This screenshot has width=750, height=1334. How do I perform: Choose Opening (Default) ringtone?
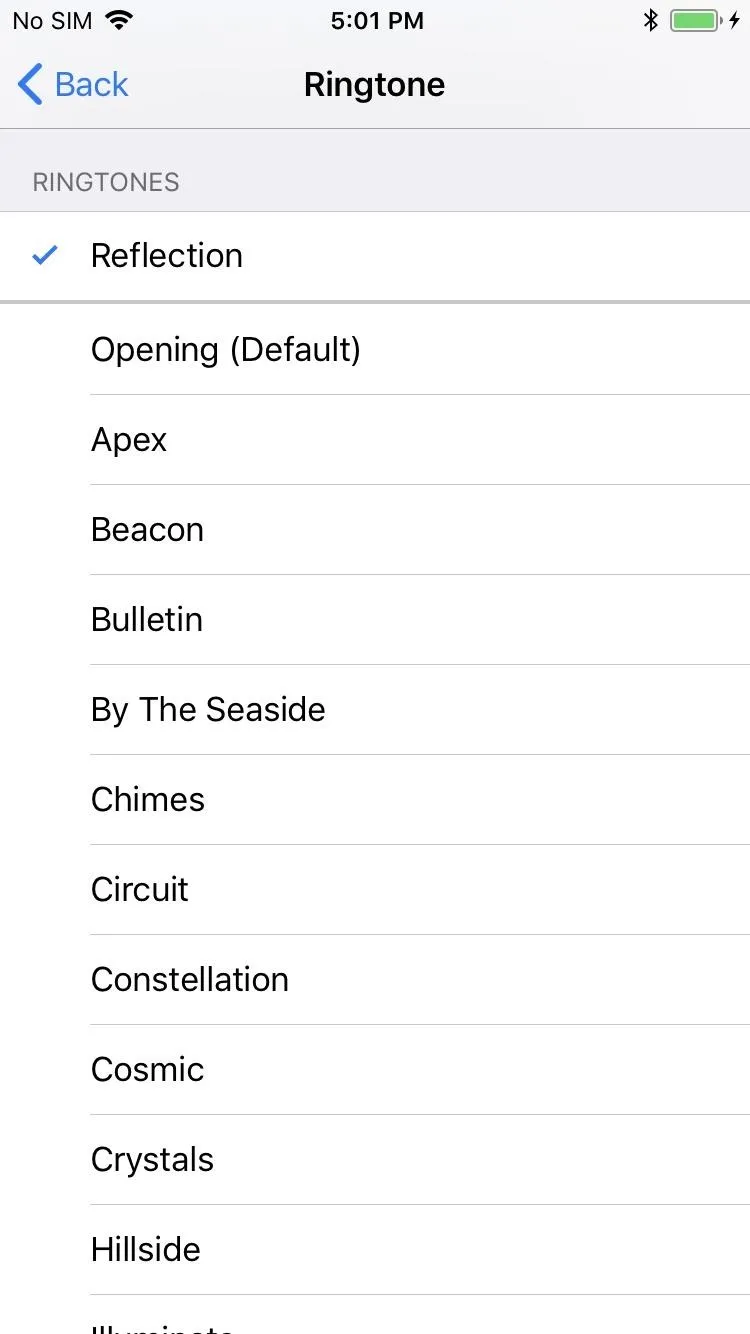click(375, 350)
